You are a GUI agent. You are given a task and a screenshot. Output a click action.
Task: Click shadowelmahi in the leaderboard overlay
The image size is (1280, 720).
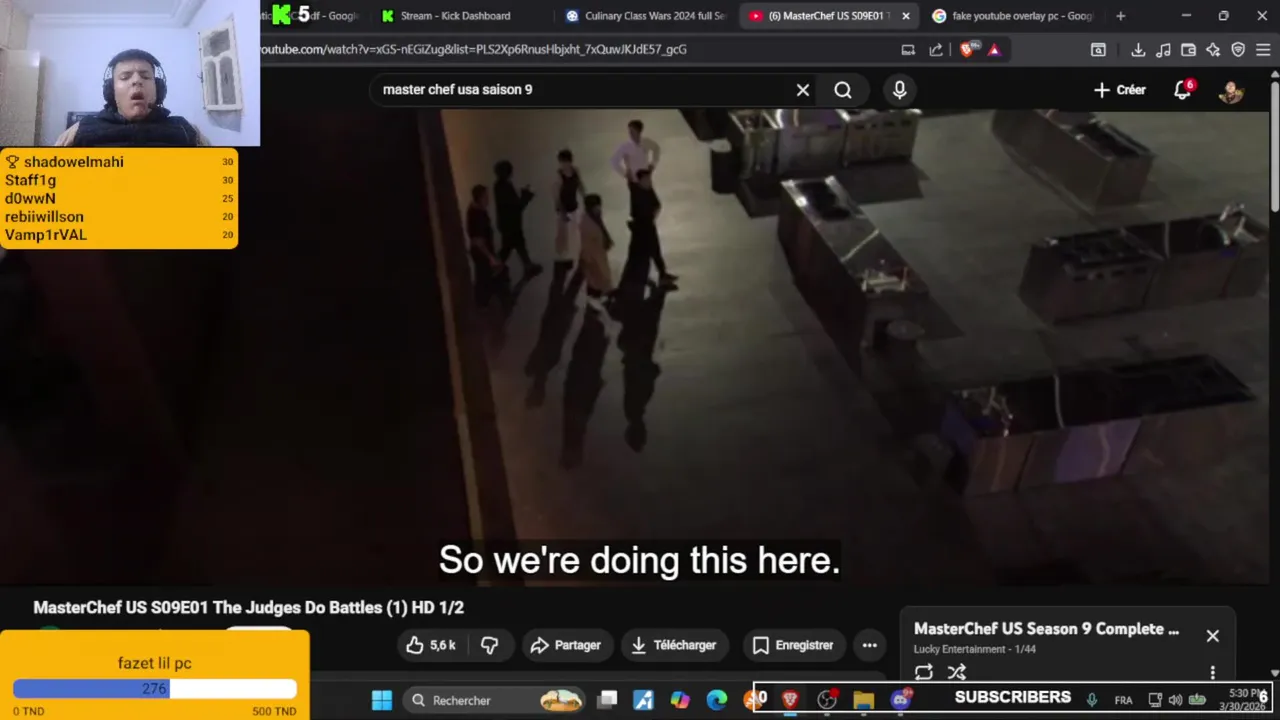pos(73,162)
